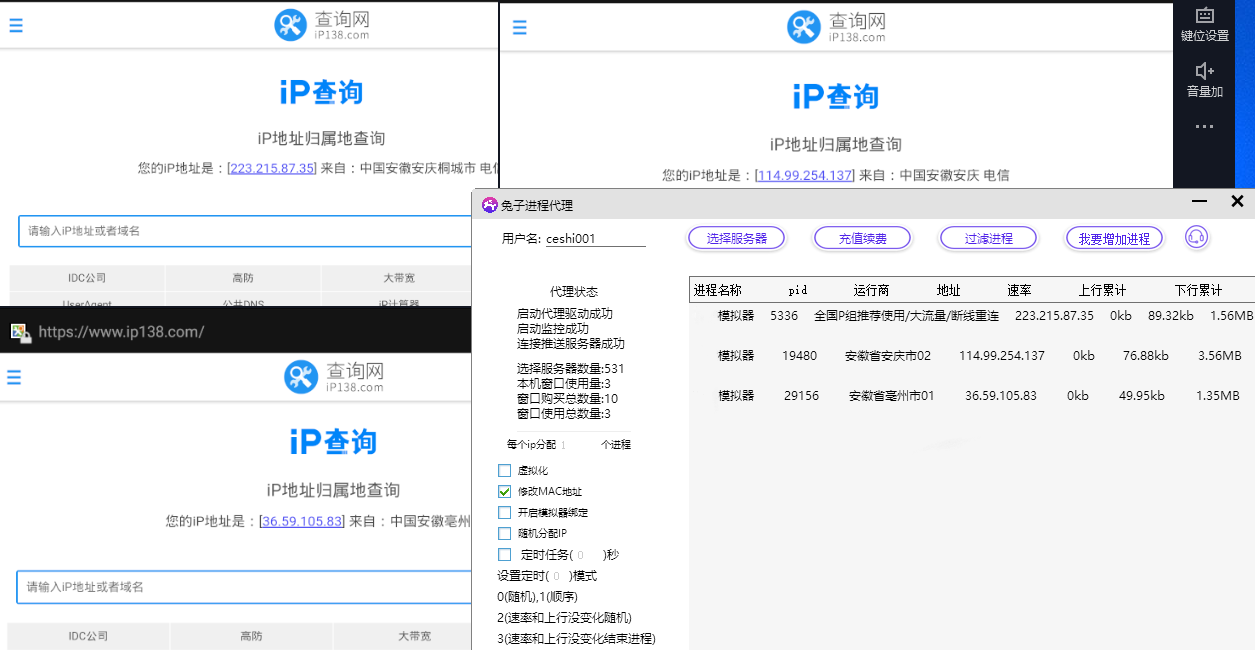Click the 定时任务 seconds input field

point(589,554)
